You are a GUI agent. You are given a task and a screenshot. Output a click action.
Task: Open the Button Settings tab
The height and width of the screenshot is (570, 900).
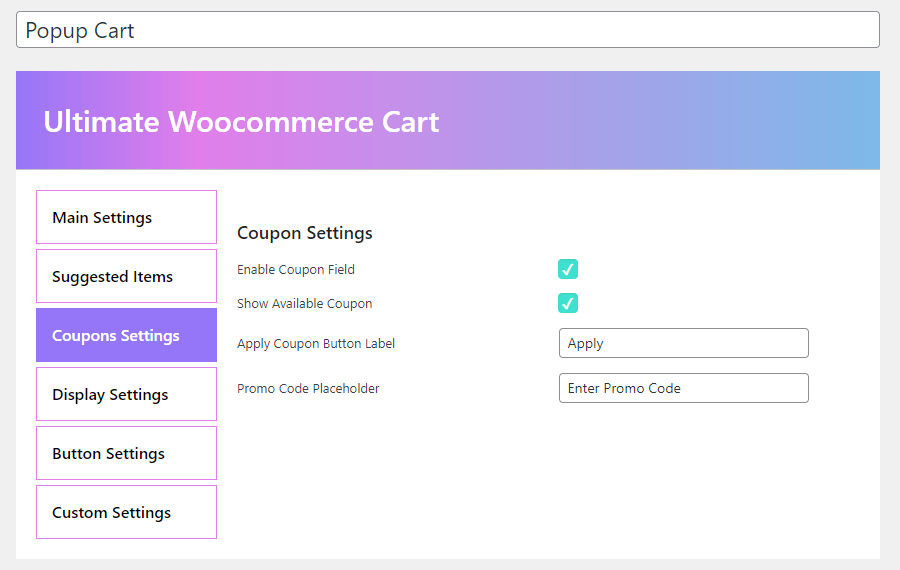pyautogui.click(x=126, y=453)
